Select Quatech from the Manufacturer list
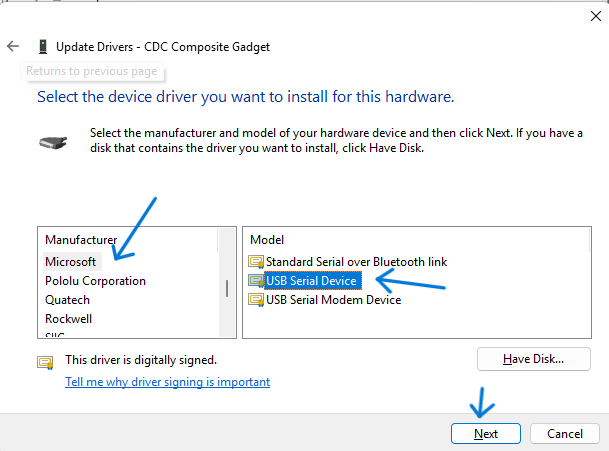Image resolution: width=609 pixels, height=451 pixels. pyautogui.click(x=67, y=300)
